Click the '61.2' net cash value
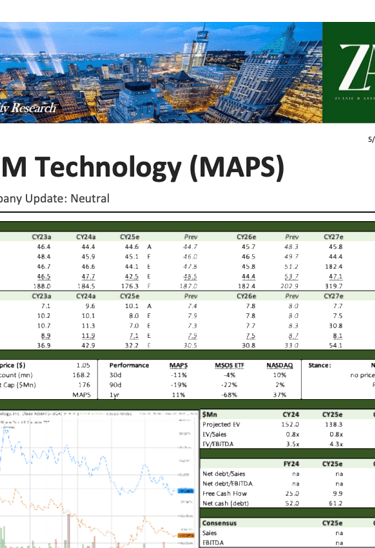The height and width of the screenshot is (548, 375). coord(336,503)
